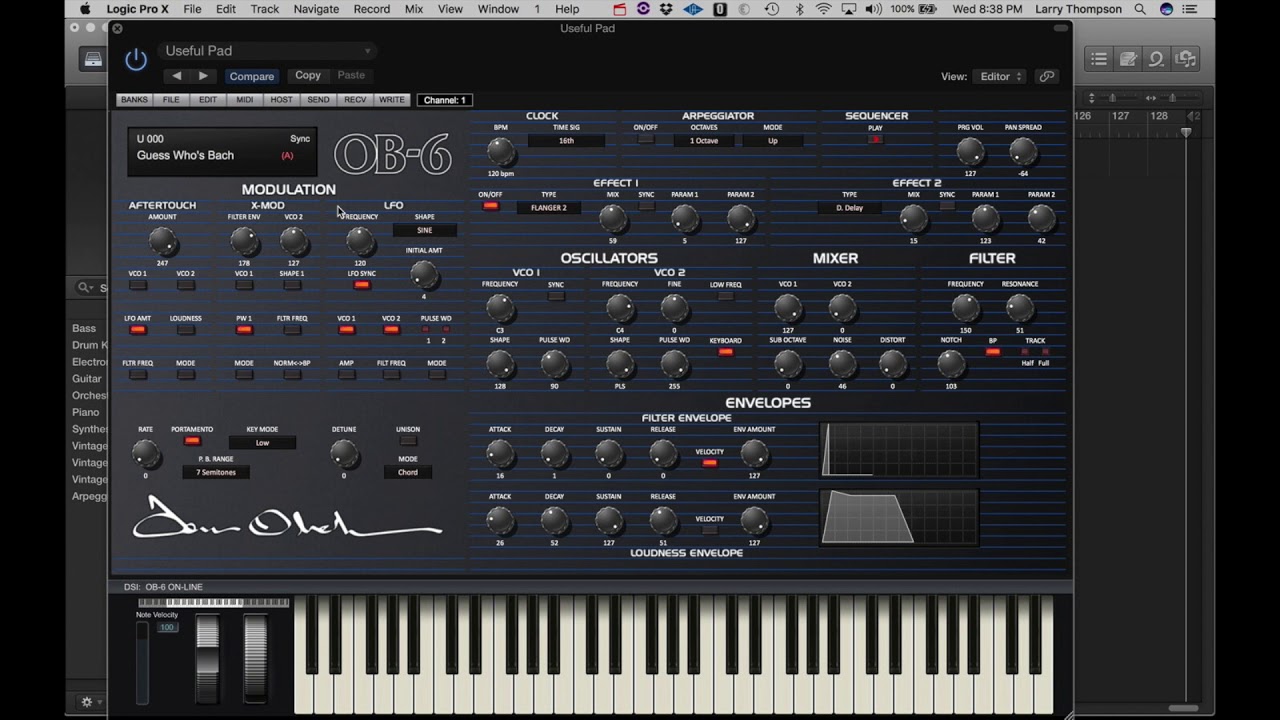Viewport: 1280px width, 720px height.
Task: Toggle the LFO SYNC switch
Action: (x=362, y=285)
